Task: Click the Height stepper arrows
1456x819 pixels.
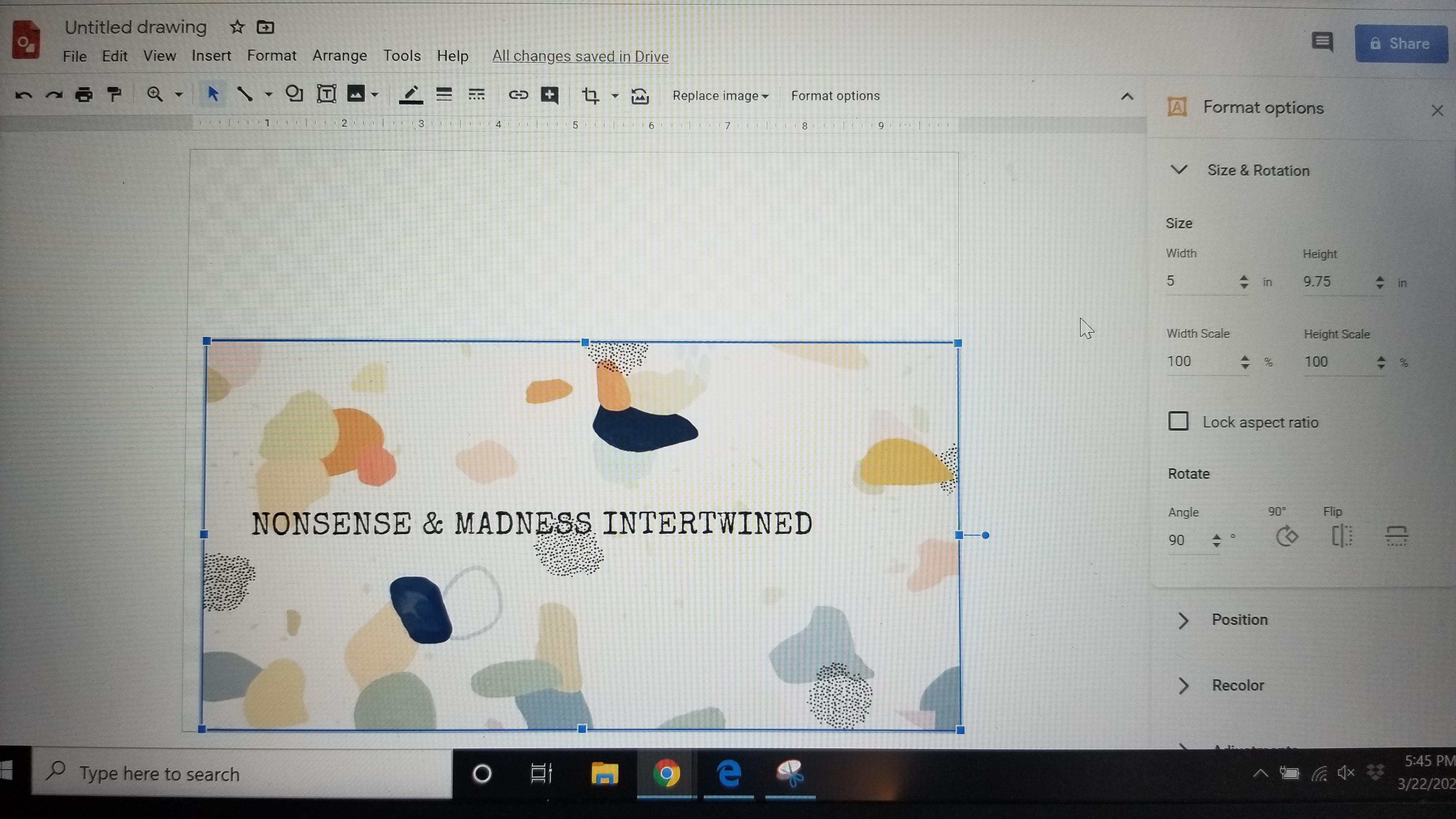Action: 1380,282
